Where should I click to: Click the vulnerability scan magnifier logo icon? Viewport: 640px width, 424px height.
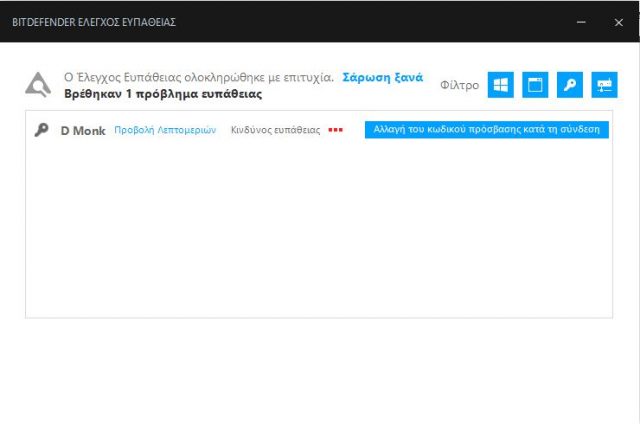click(38, 84)
